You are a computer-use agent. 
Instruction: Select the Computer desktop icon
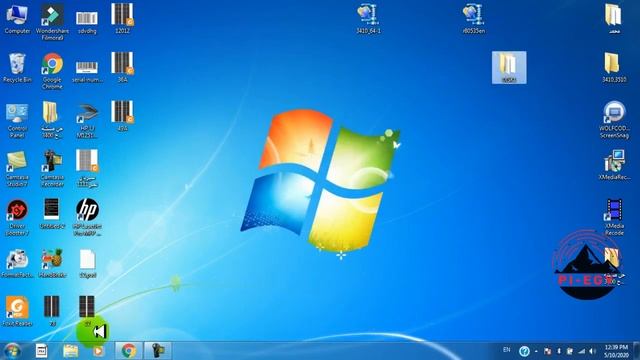[x=17, y=19]
